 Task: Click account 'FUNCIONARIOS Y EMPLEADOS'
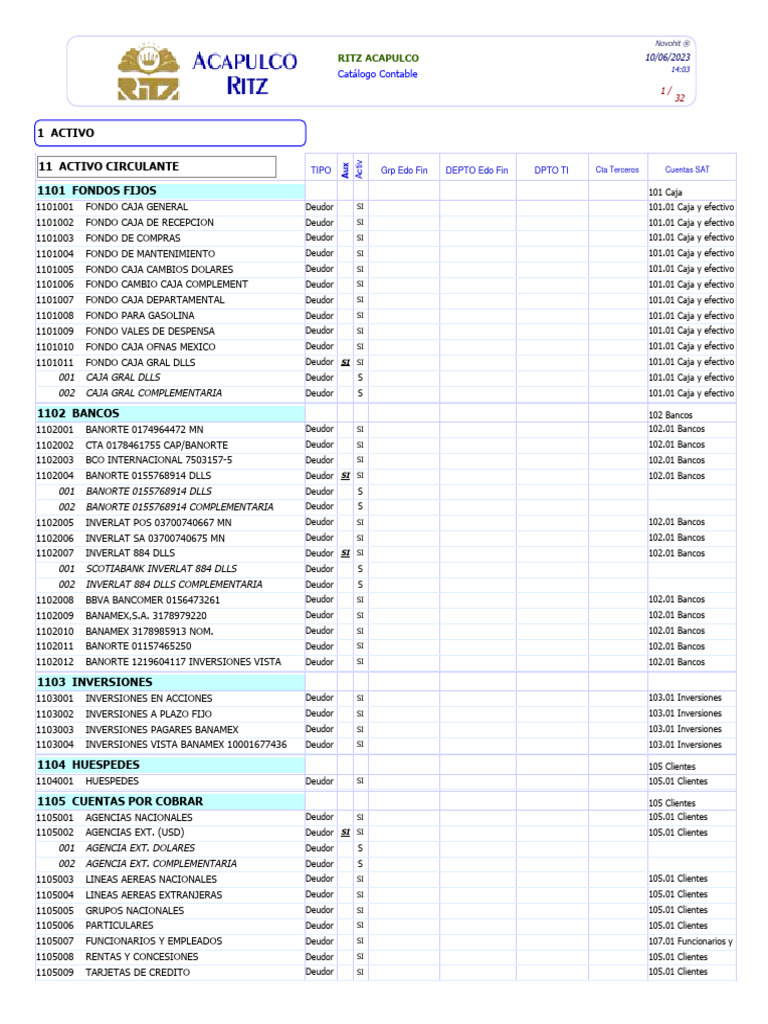[154, 942]
